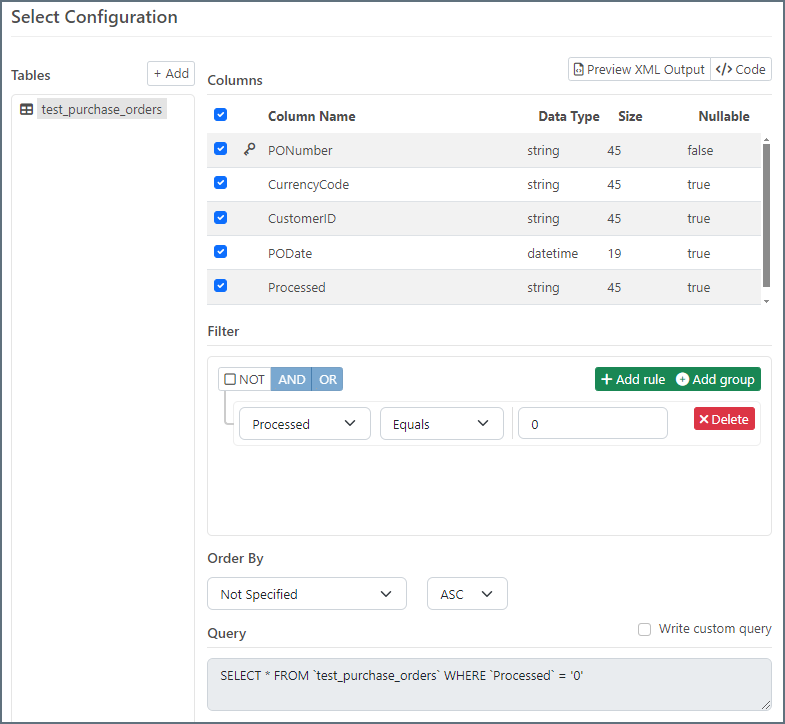Open the ASC sort direction dropdown
The height and width of the screenshot is (724, 785).
point(467,594)
